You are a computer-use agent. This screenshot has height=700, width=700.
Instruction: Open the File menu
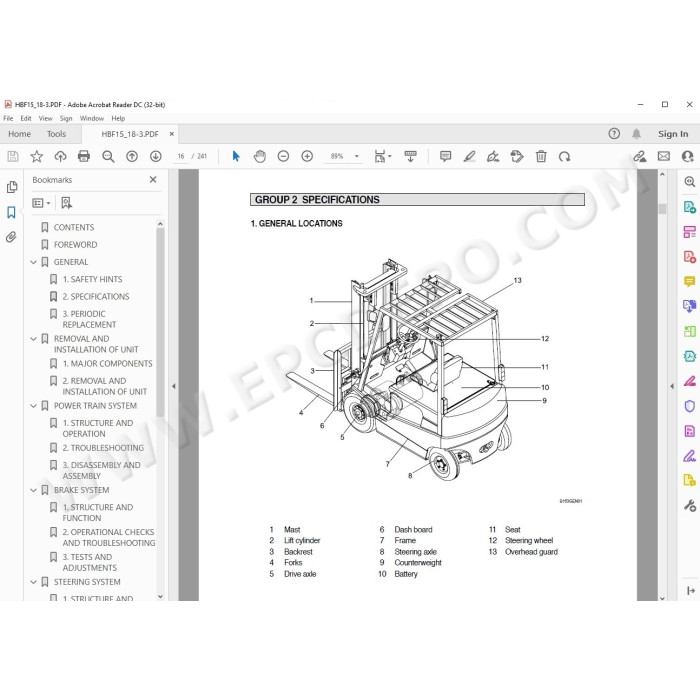(x=8, y=118)
